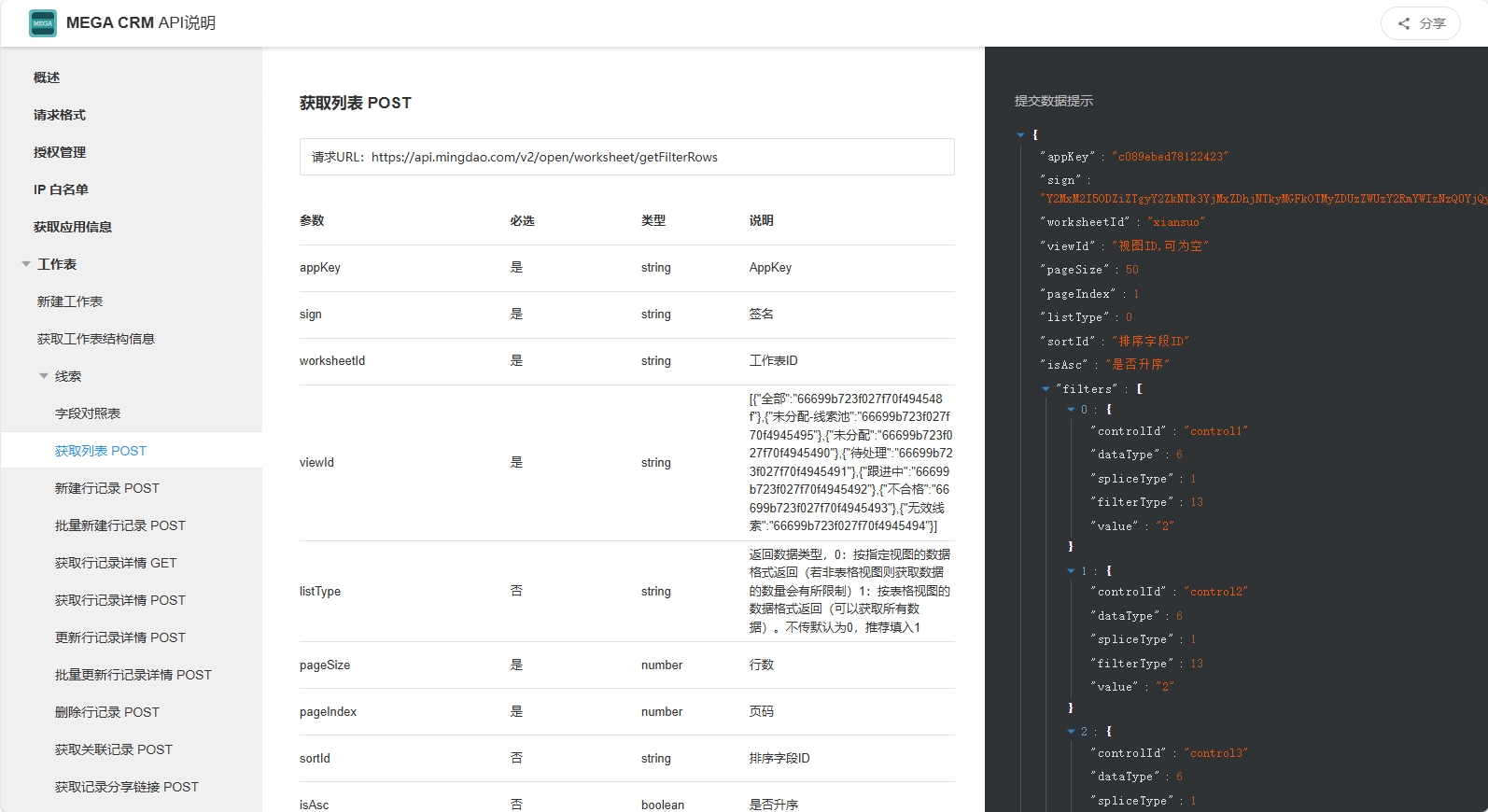Click the request URL field
The width and height of the screenshot is (1488, 812).
pos(627,157)
